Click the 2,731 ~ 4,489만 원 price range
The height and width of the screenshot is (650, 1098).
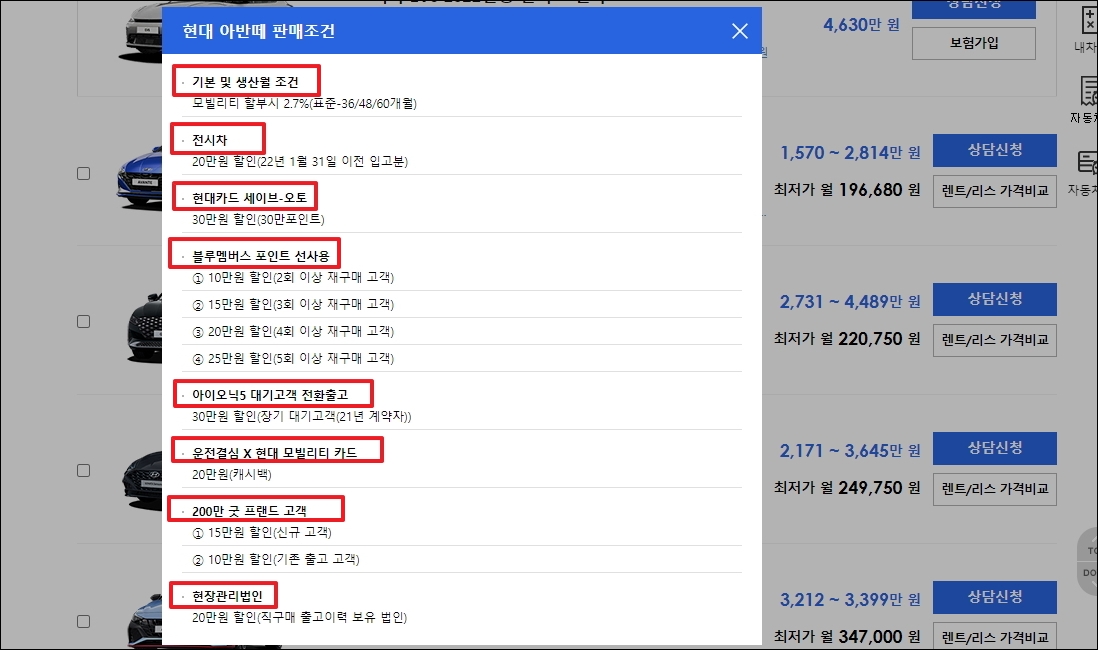(x=851, y=302)
